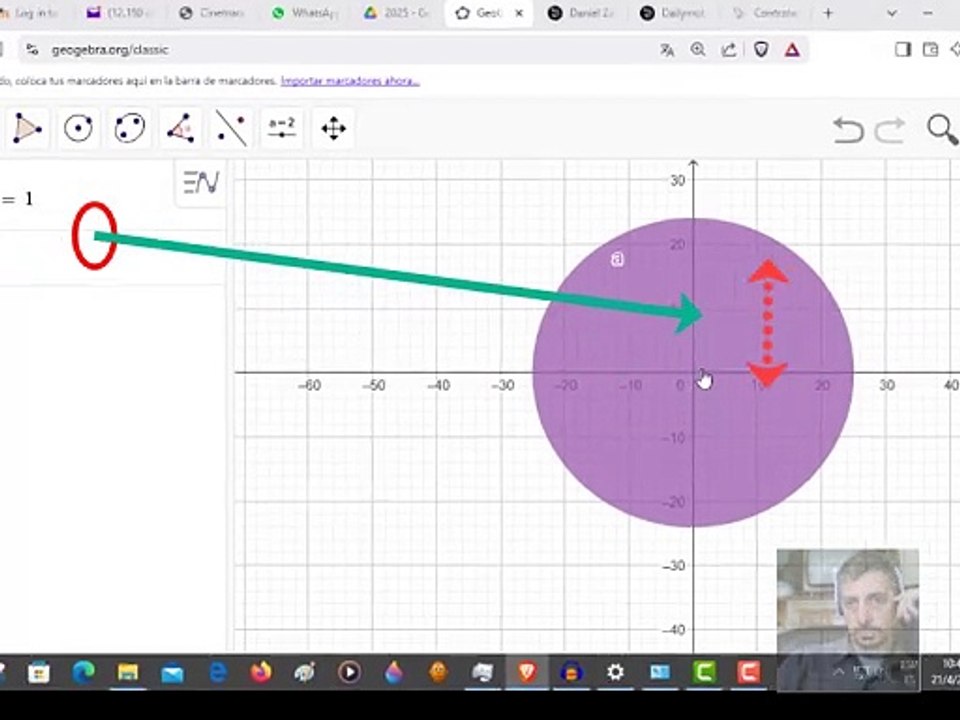Open the green Camtasia icon in taskbar
This screenshot has width=960, height=720.
(x=705, y=672)
